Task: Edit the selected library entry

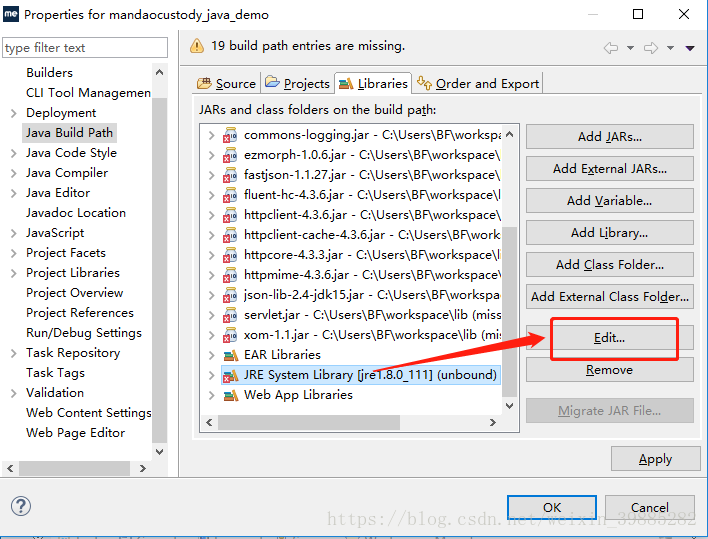Action: click(x=610, y=338)
